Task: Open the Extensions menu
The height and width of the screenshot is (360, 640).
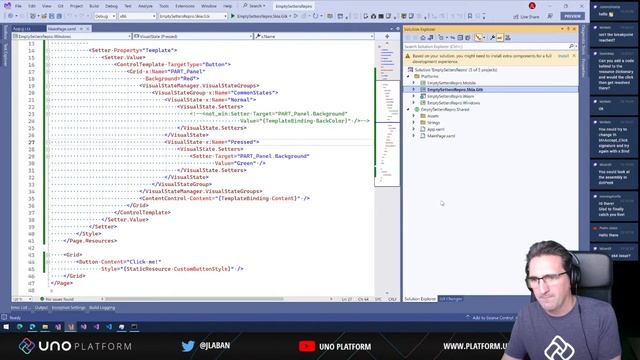Action: coord(184,6)
